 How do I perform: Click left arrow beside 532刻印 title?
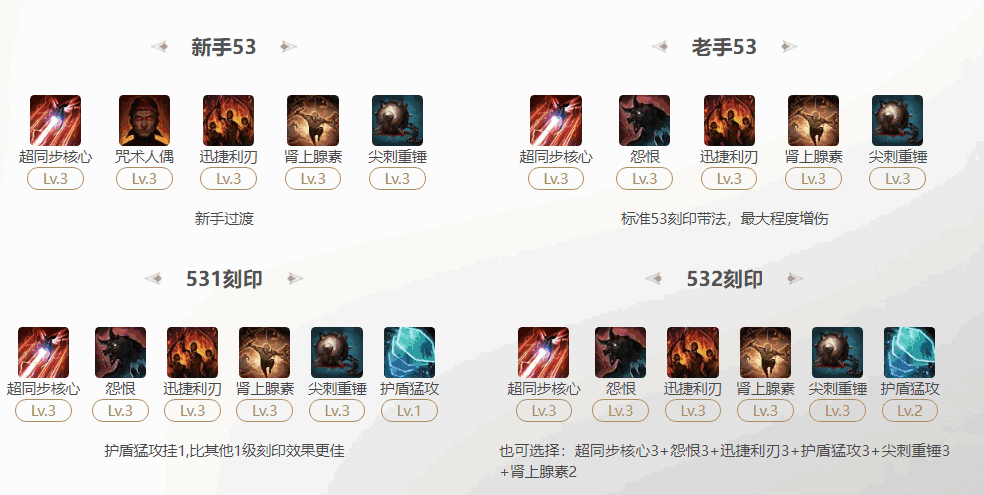coord(654,279)
